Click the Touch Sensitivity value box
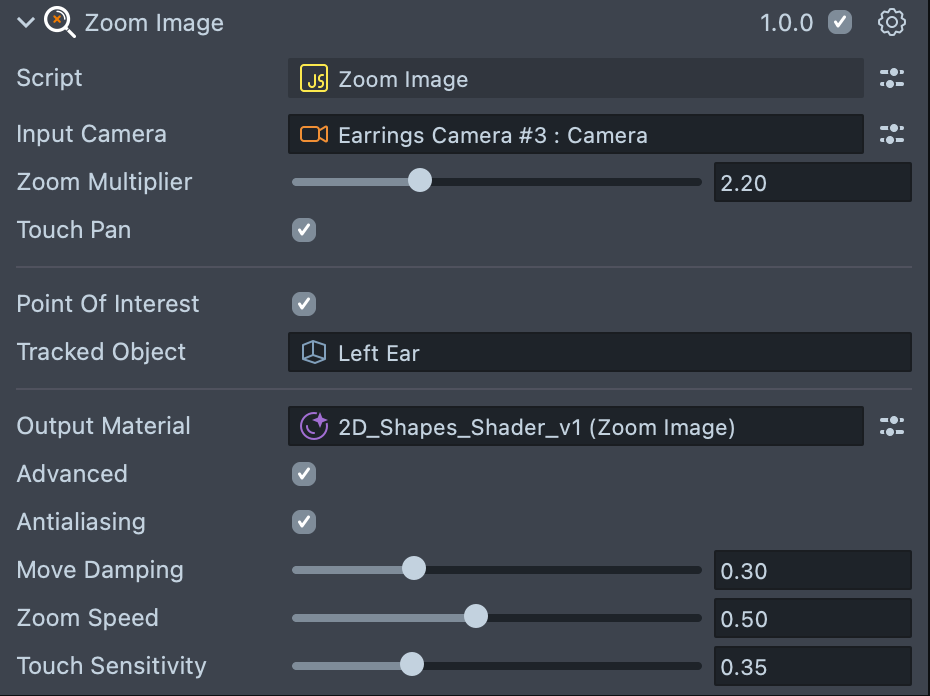The width and height of the screenshot is (930, 696). pyautogui.click(x=812, y=667)
